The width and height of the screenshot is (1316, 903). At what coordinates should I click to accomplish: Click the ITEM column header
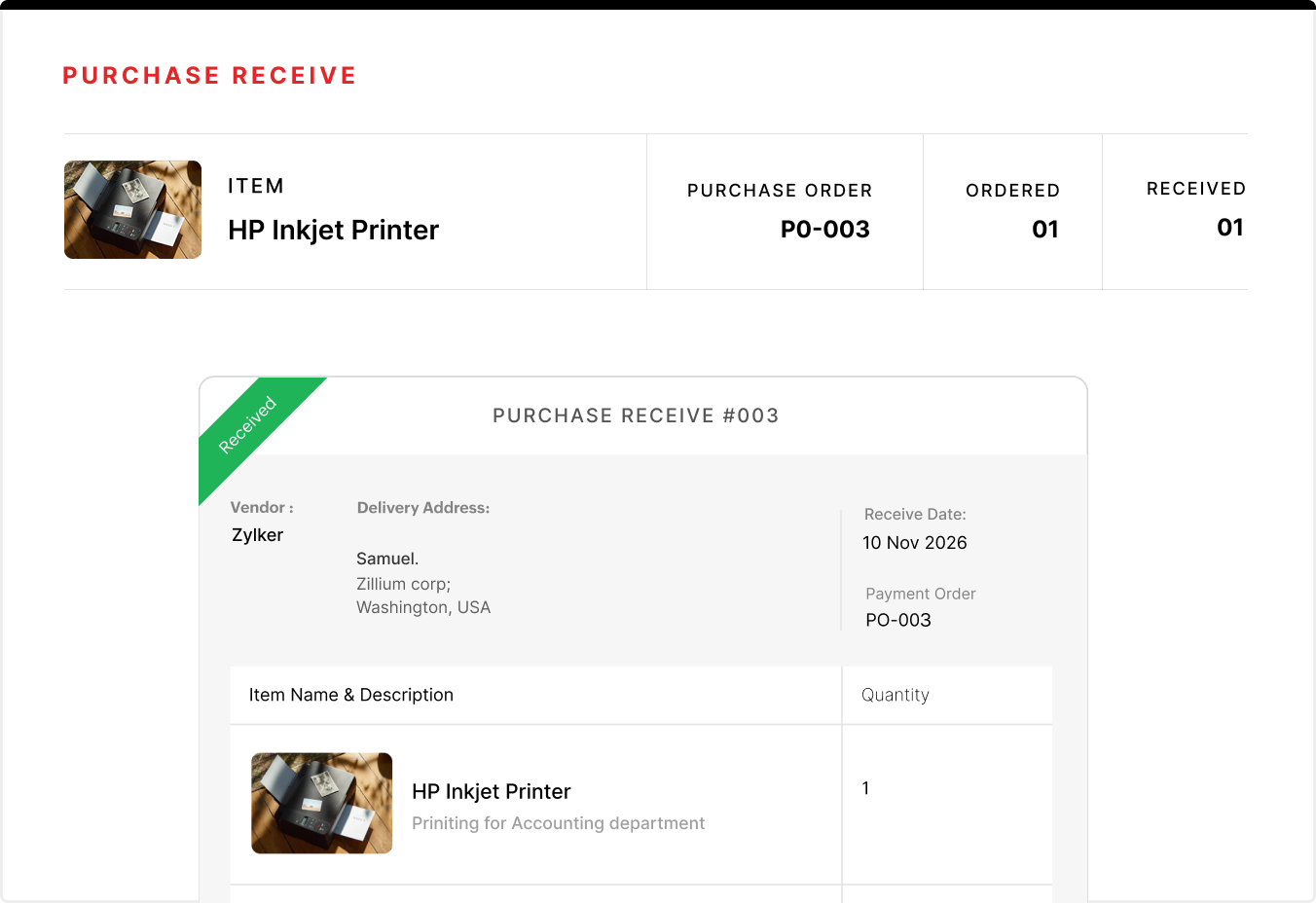click(256, 185)
